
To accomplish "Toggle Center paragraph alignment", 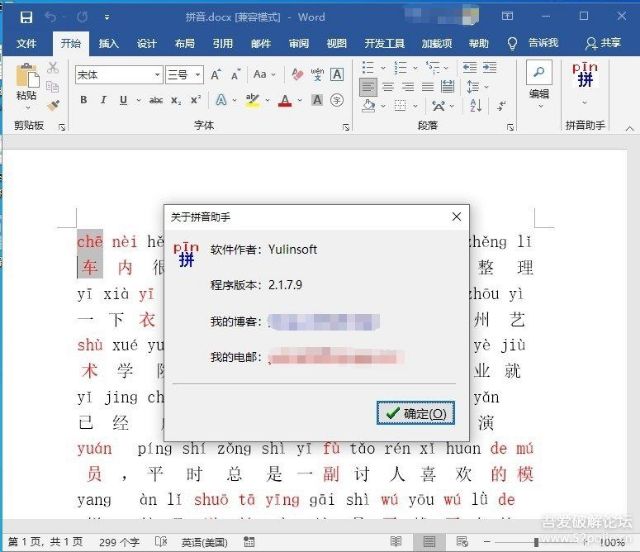I will (x=388, y=87).
